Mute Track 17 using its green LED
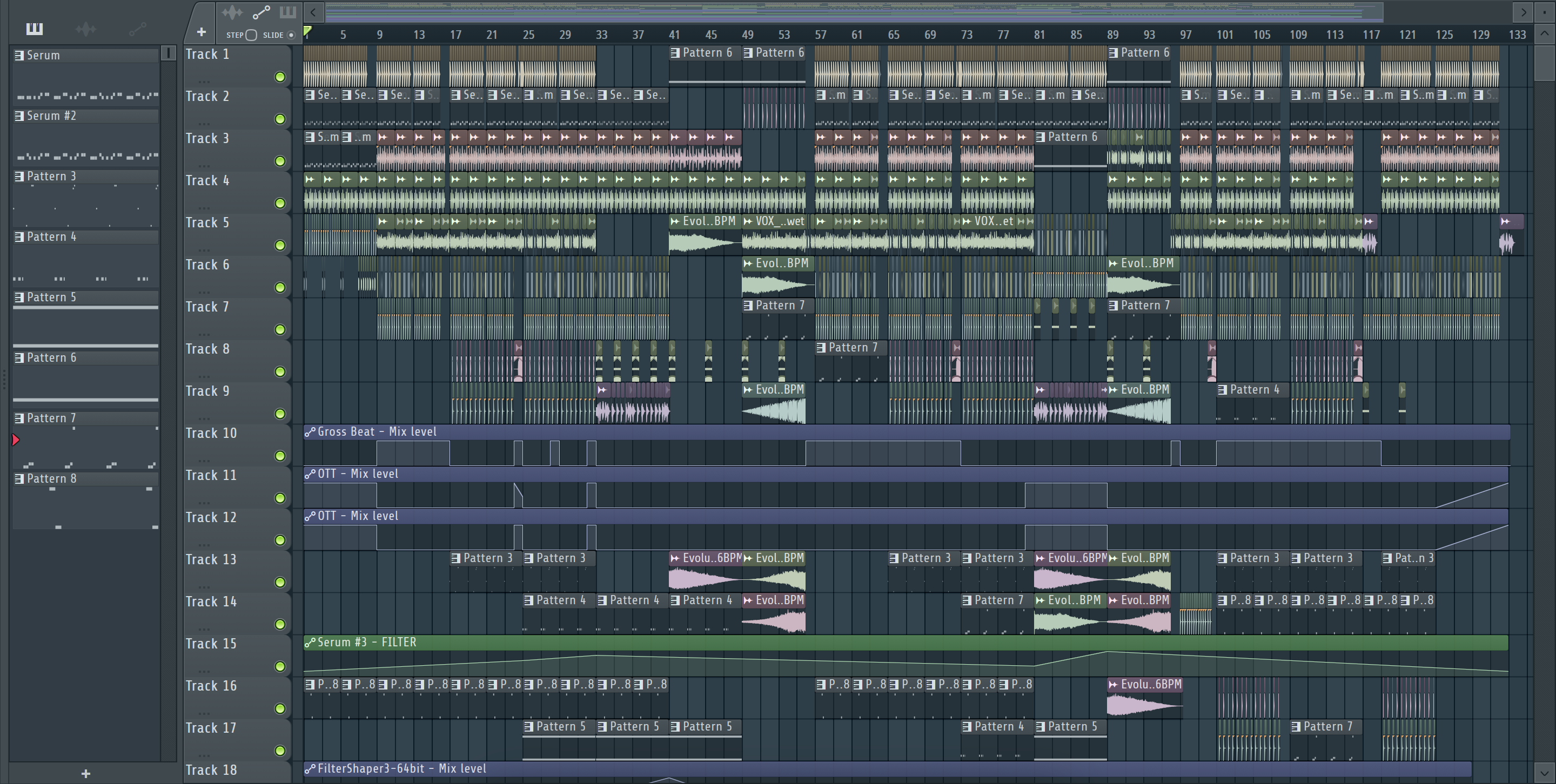The width and height of the screenshot is (1556, 784). 280,751
